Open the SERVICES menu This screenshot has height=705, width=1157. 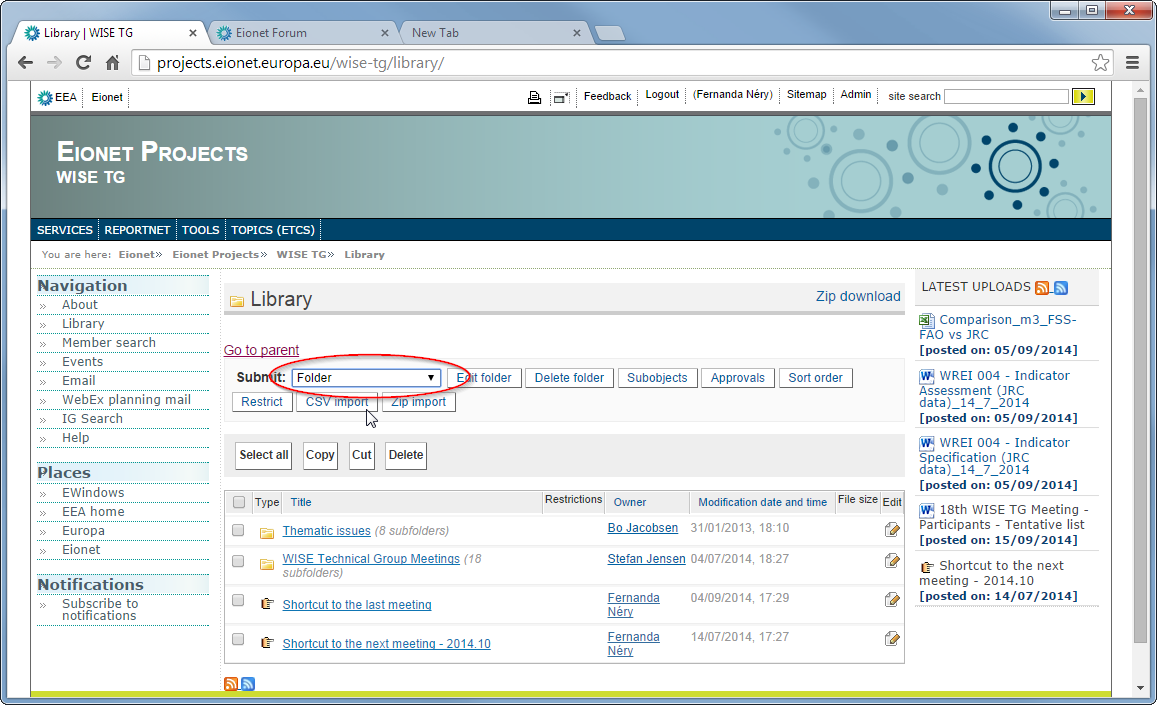(x=65, y=230)
